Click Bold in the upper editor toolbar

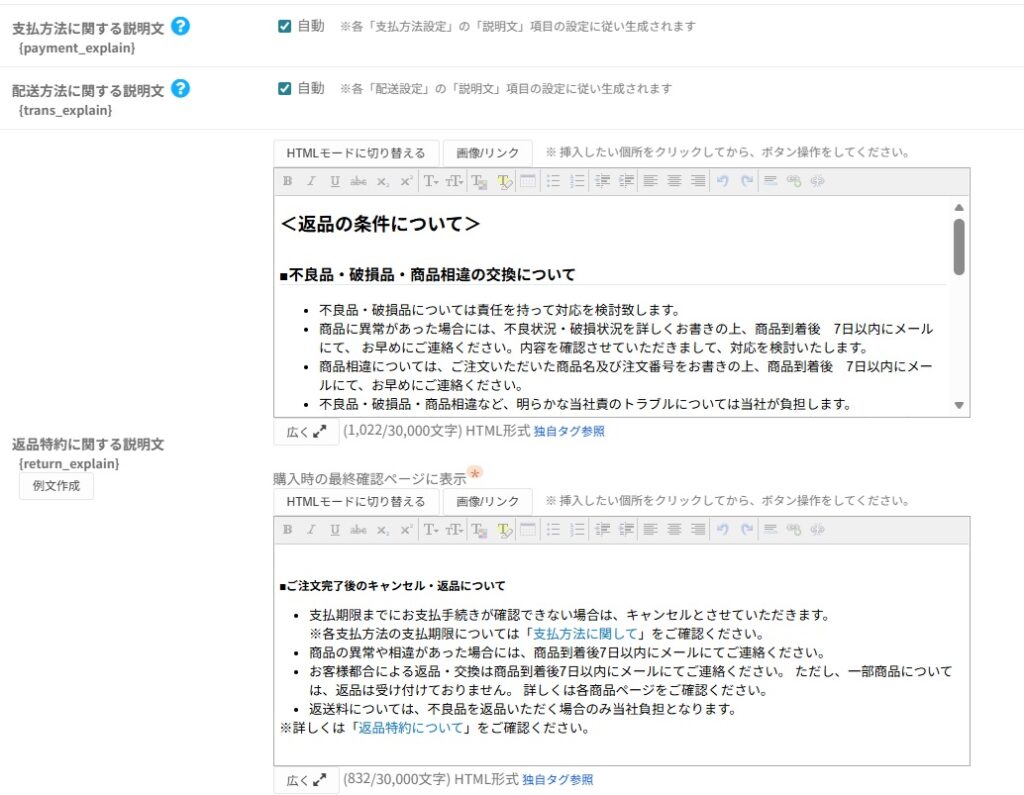click(x=287, y=181)
